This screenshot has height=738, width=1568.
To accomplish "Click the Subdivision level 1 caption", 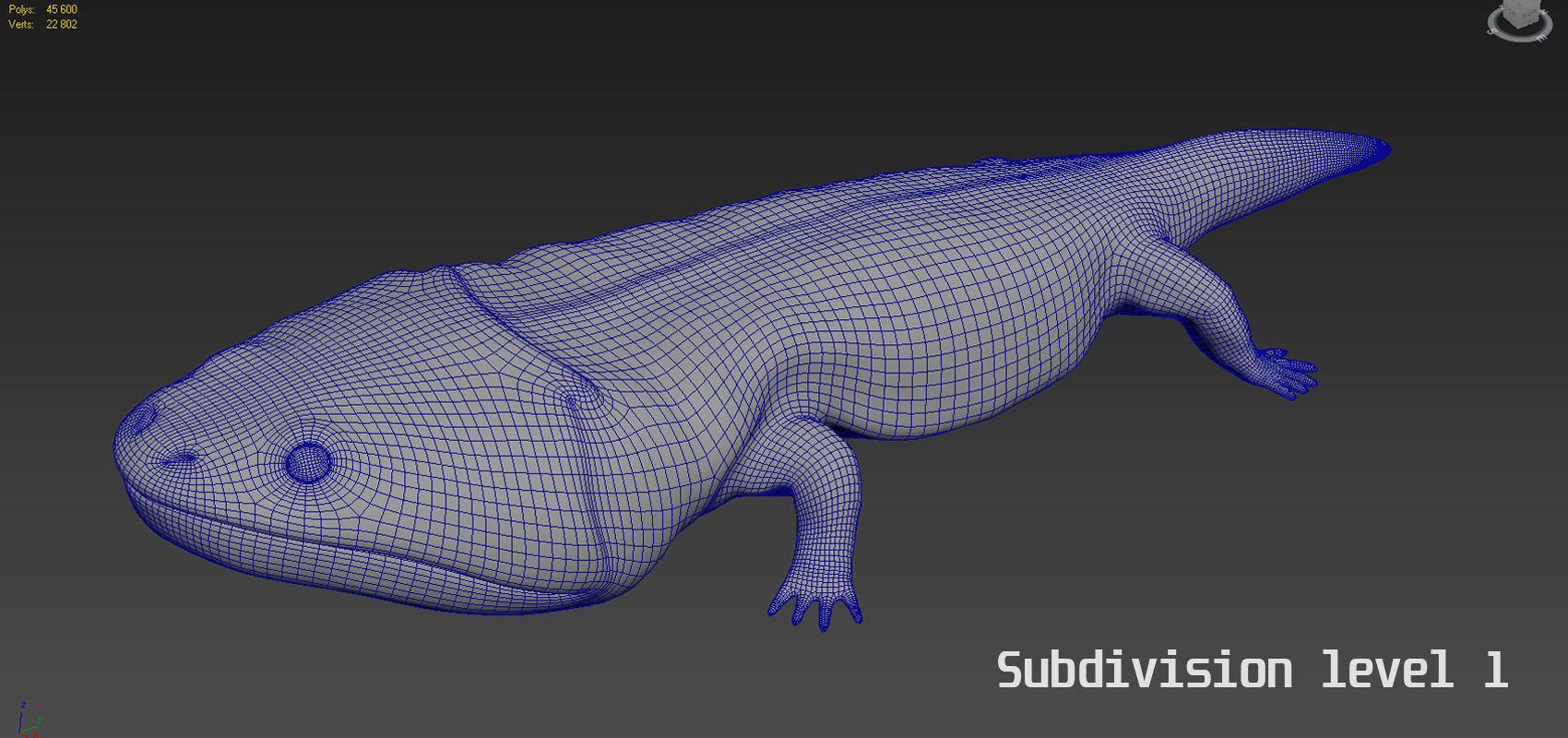I will tap(1253, 671).
